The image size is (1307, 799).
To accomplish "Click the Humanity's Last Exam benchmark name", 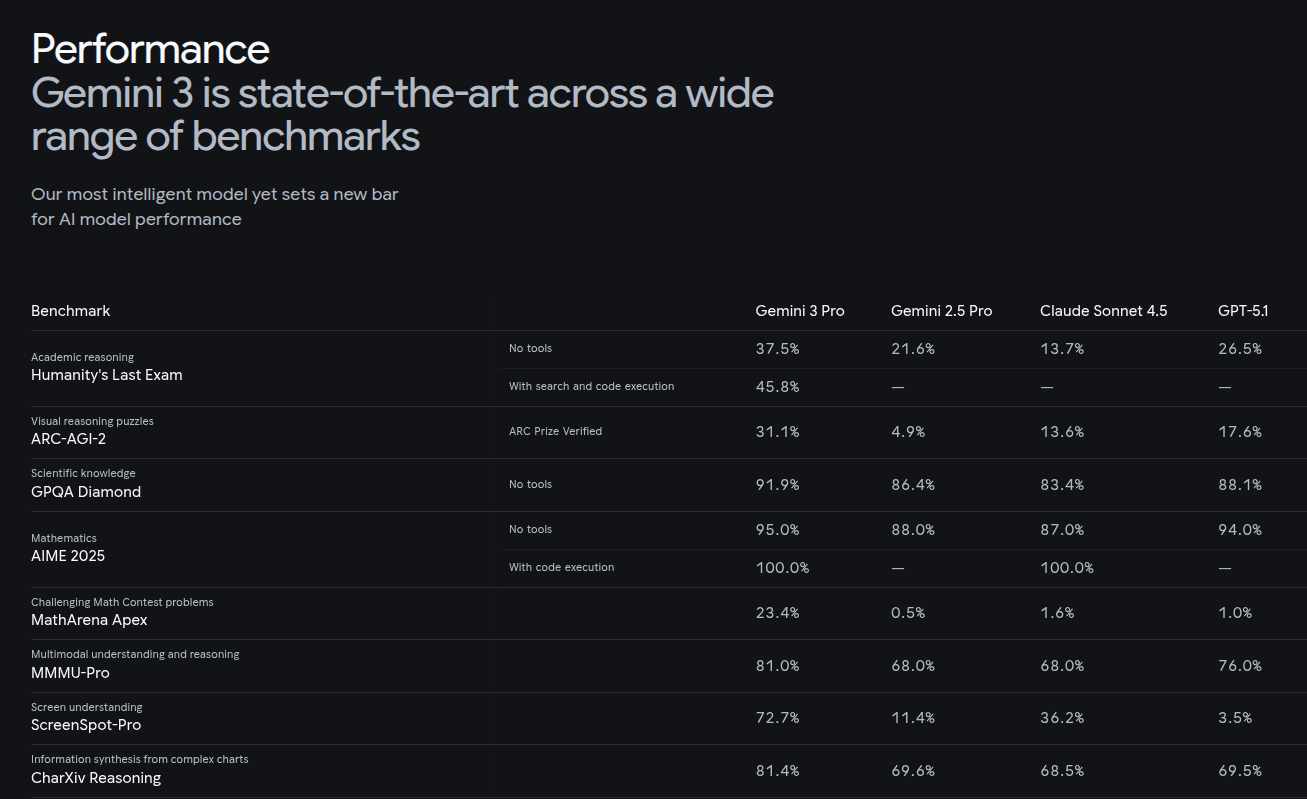I will point(107,375).
